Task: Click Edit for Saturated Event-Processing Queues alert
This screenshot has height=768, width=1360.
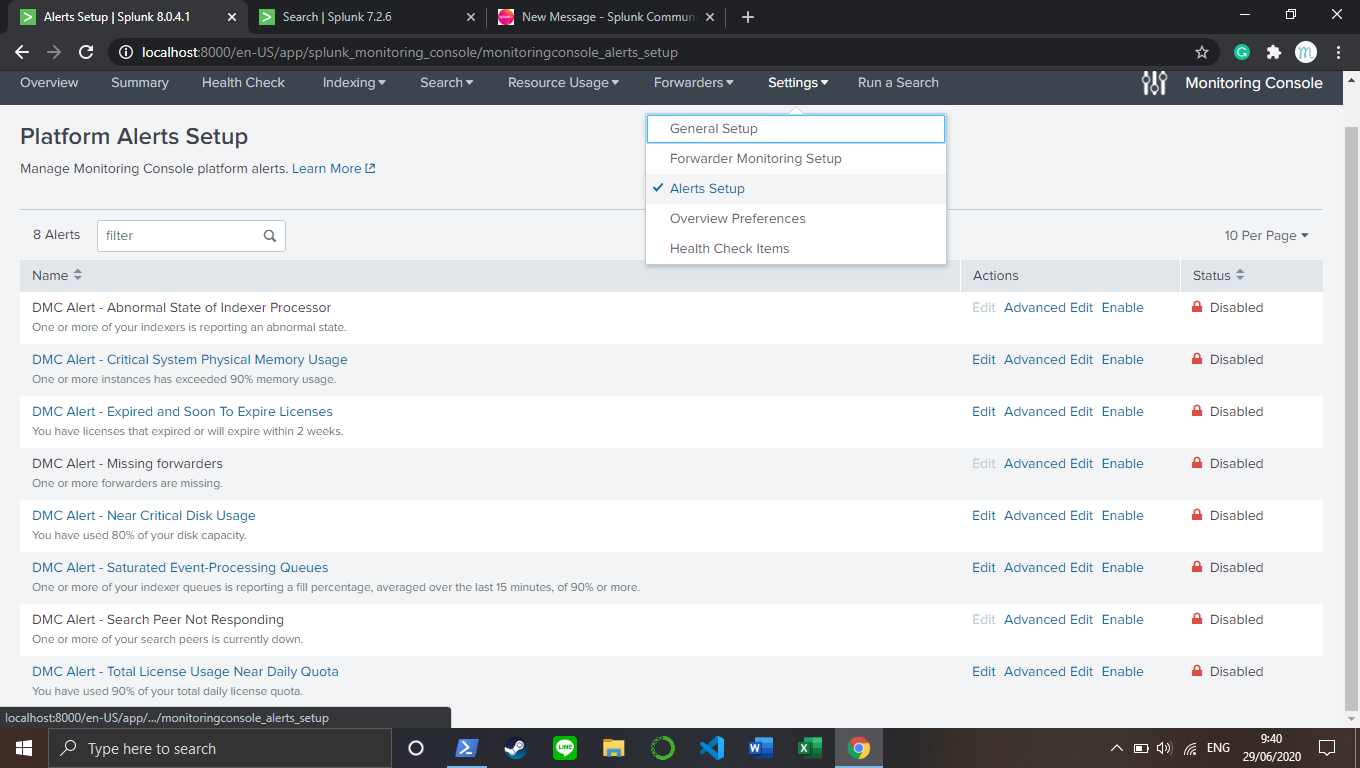Action: (984, 568)
